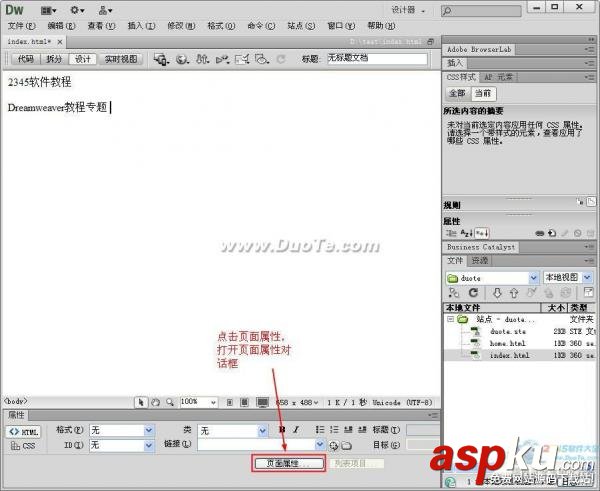Image resolution: width=600 pixels, height=491 pixels.
Task: Switch Properties panel to HTML mode
Action: 23,432
